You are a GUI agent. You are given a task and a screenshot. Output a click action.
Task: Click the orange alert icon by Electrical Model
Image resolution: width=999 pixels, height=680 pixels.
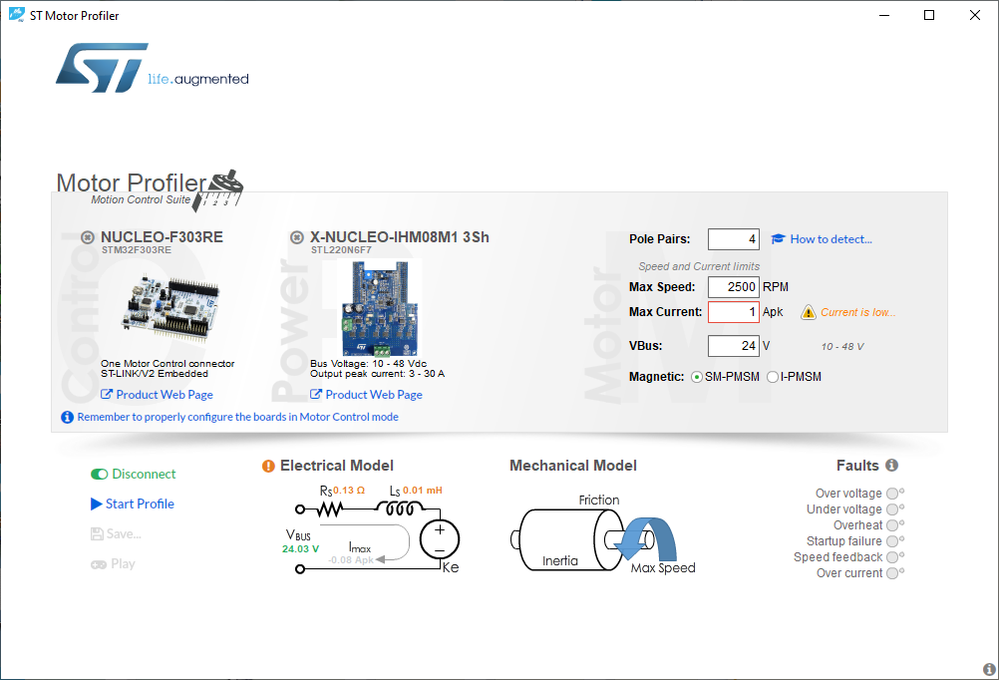click(x=268, y=466)
